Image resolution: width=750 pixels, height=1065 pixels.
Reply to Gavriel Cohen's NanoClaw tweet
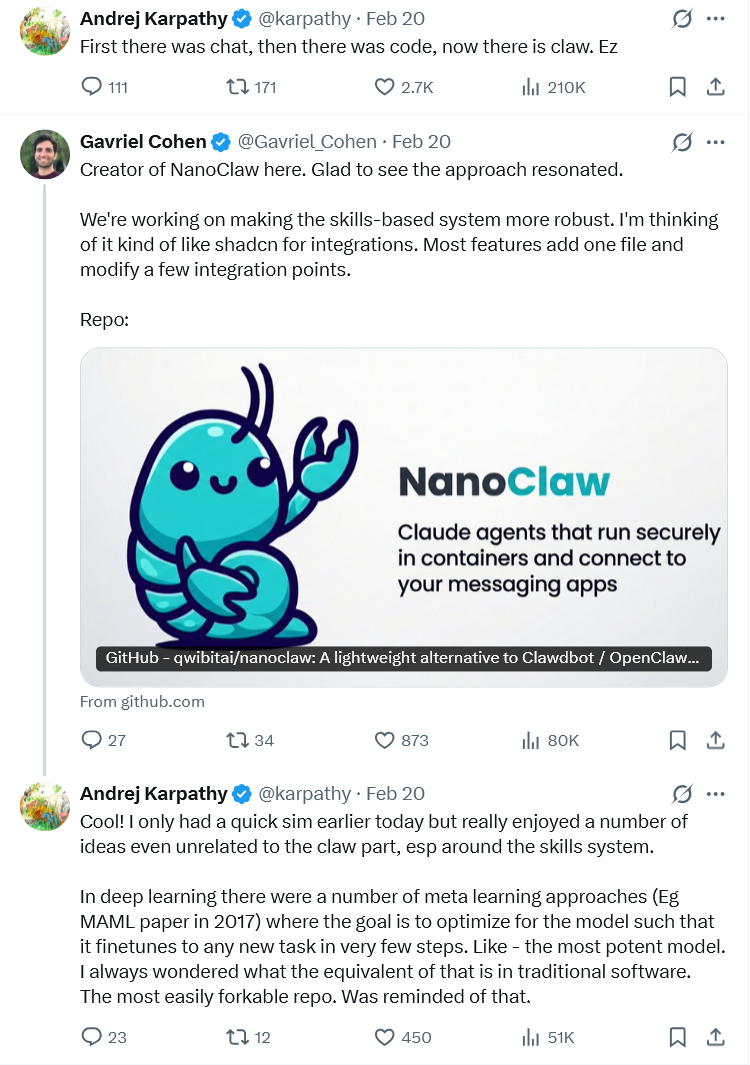coord(92,740)
